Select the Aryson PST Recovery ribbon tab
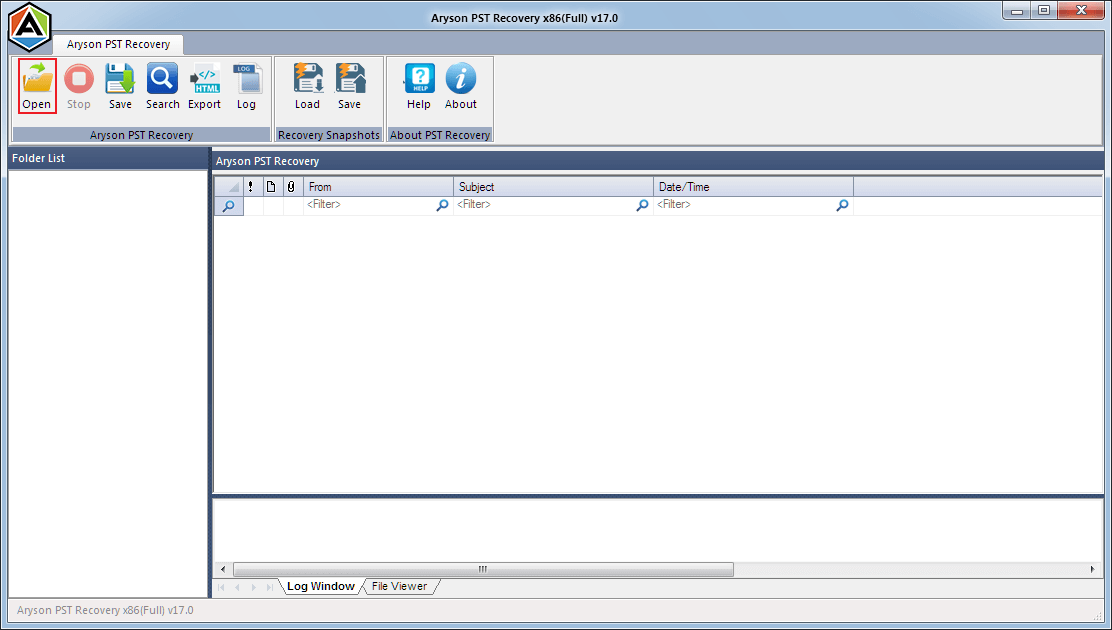Viewport: 1112px width, 630px height. tap(118, 44)
